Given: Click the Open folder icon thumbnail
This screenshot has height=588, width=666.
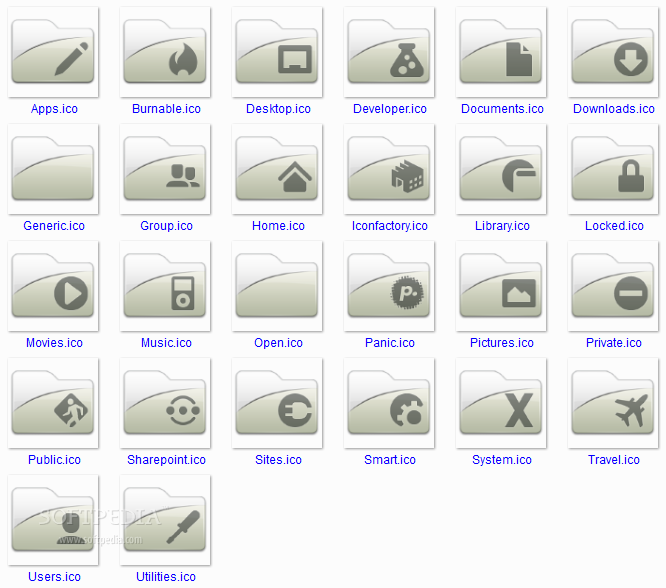Looking at the screenshot, I should point(277,286).
